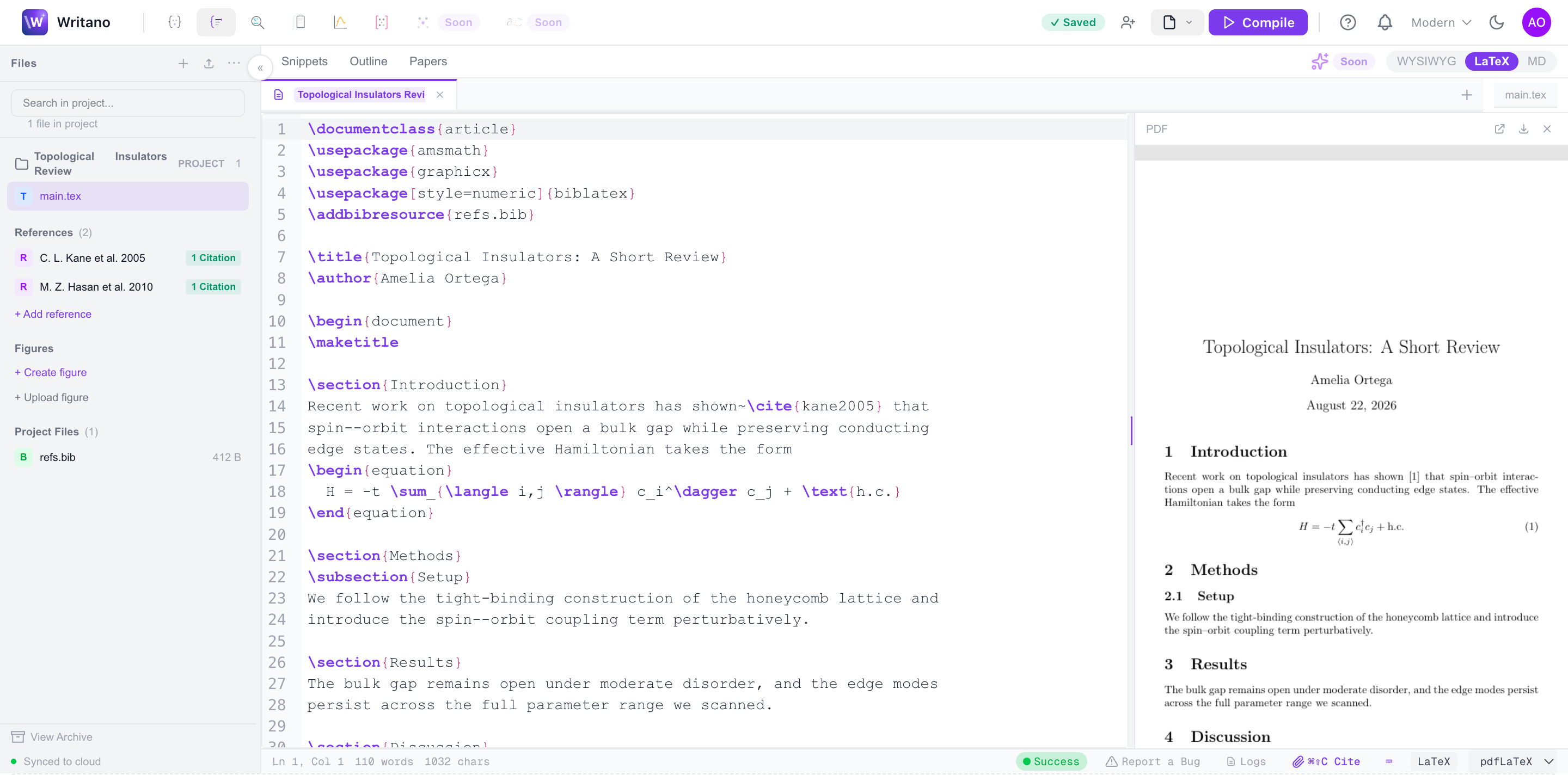Open the Logs in the status bar
The width and height of the screenshot is (1568, 775).
coord(1246,761)
